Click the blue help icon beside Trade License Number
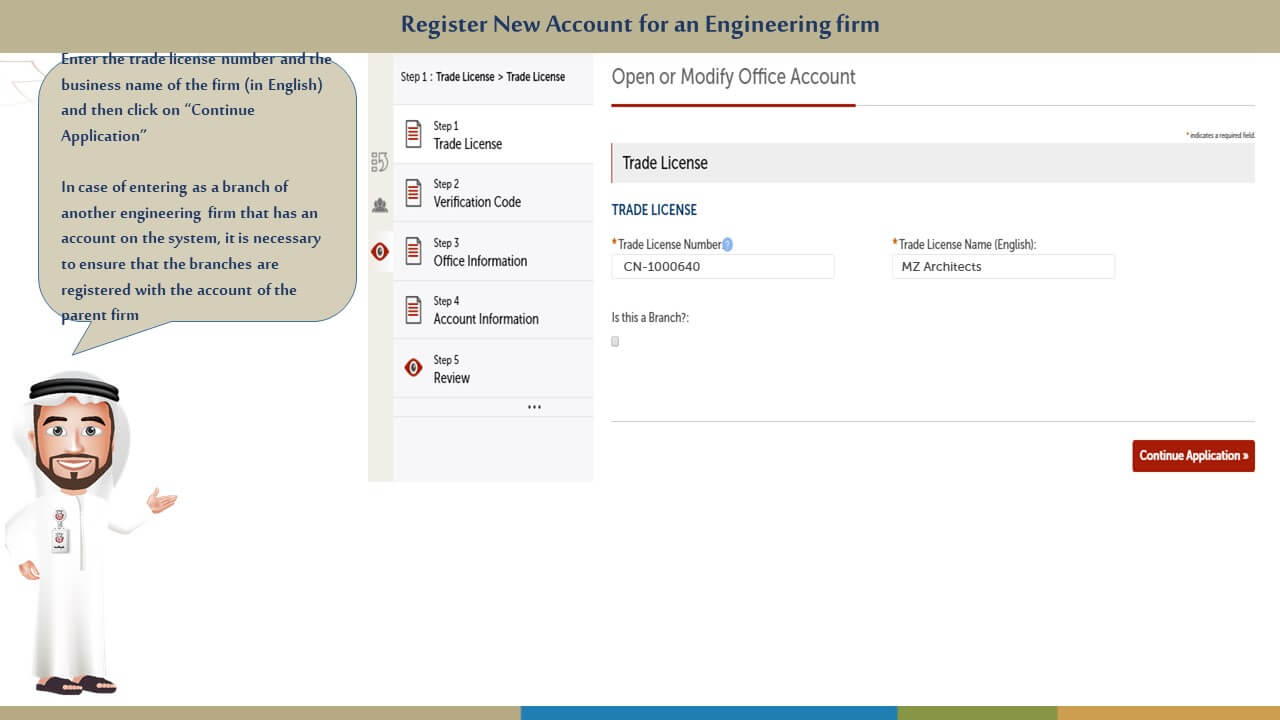The image size is (1280, 720). tap(727, 244)
